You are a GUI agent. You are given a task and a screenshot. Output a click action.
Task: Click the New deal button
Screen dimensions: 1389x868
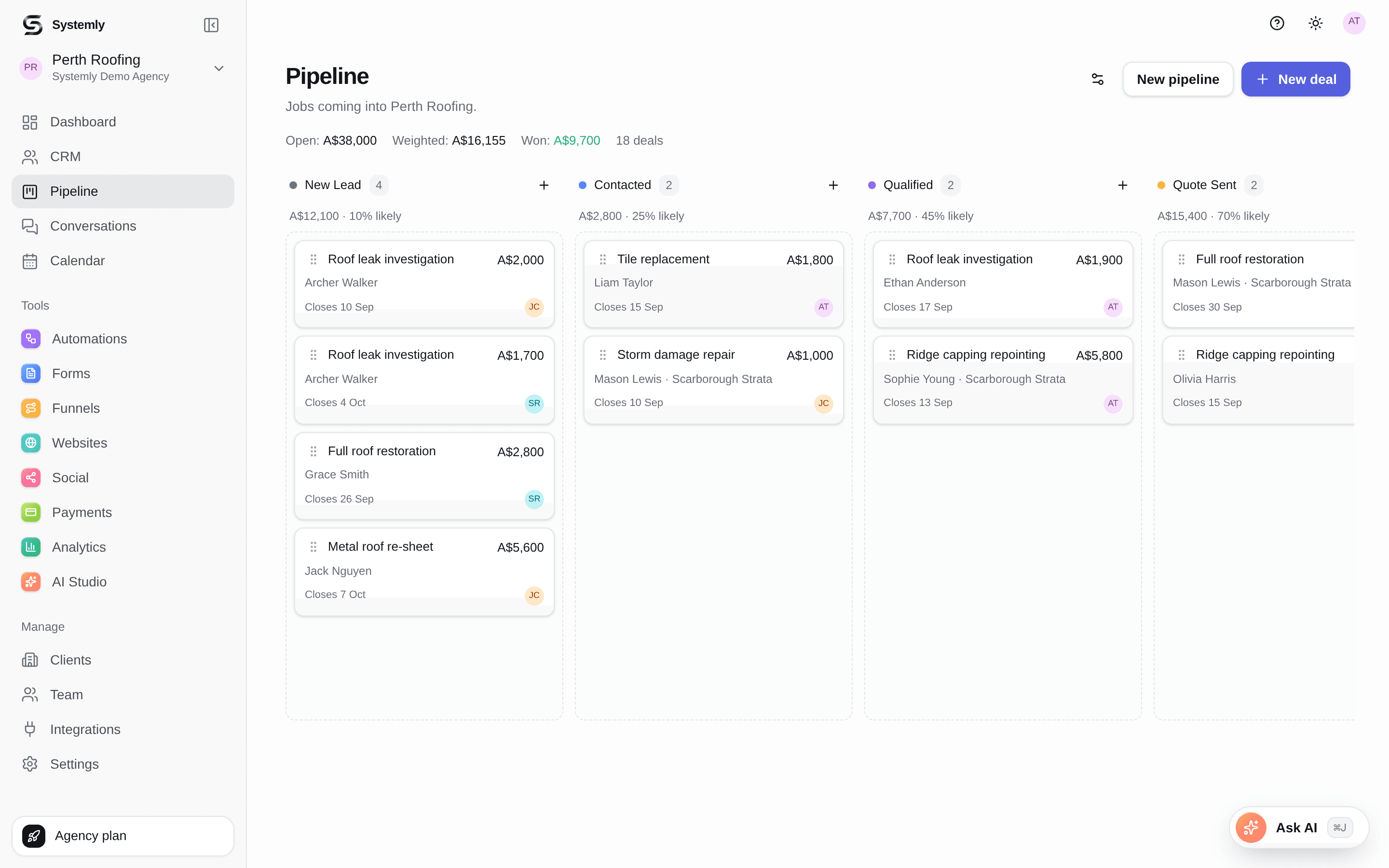tap(1295, 79)
